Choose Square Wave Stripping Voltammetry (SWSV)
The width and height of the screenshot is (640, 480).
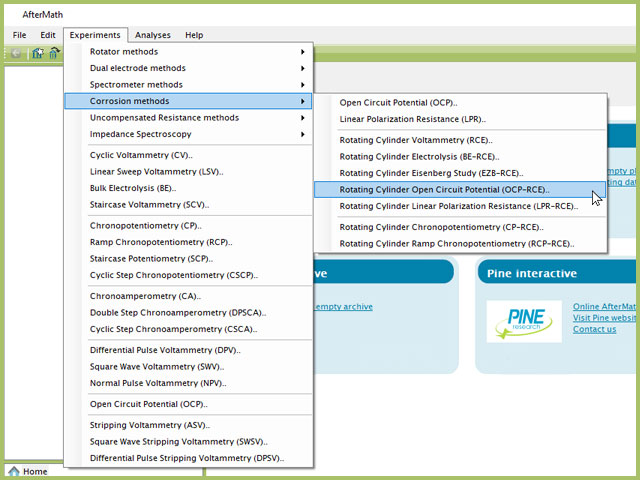188,442
